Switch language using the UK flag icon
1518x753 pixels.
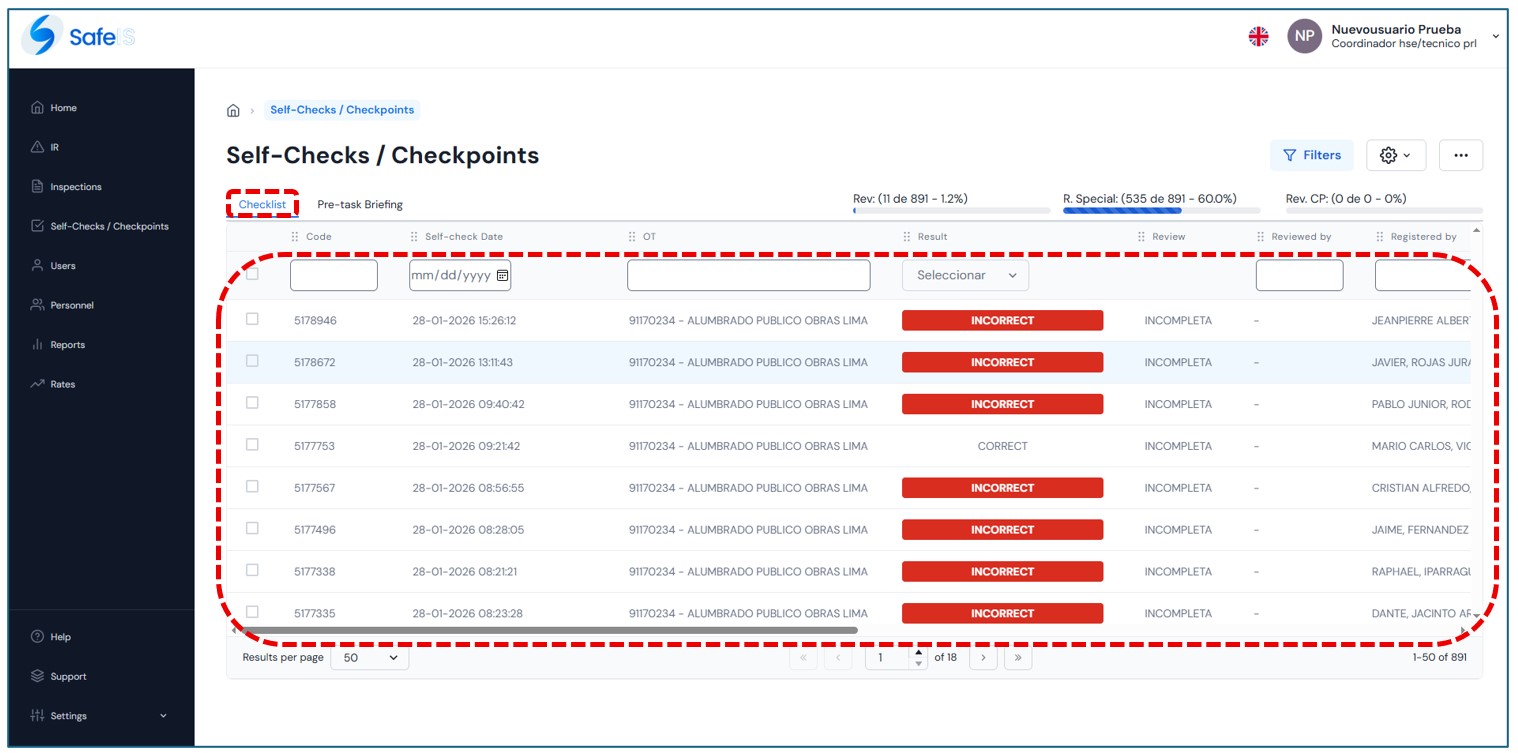[1258, 37]
